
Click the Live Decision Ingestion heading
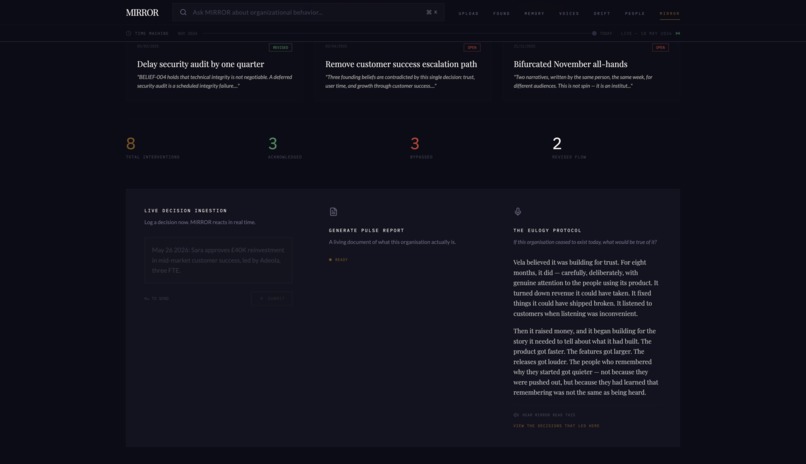[185, 211]
